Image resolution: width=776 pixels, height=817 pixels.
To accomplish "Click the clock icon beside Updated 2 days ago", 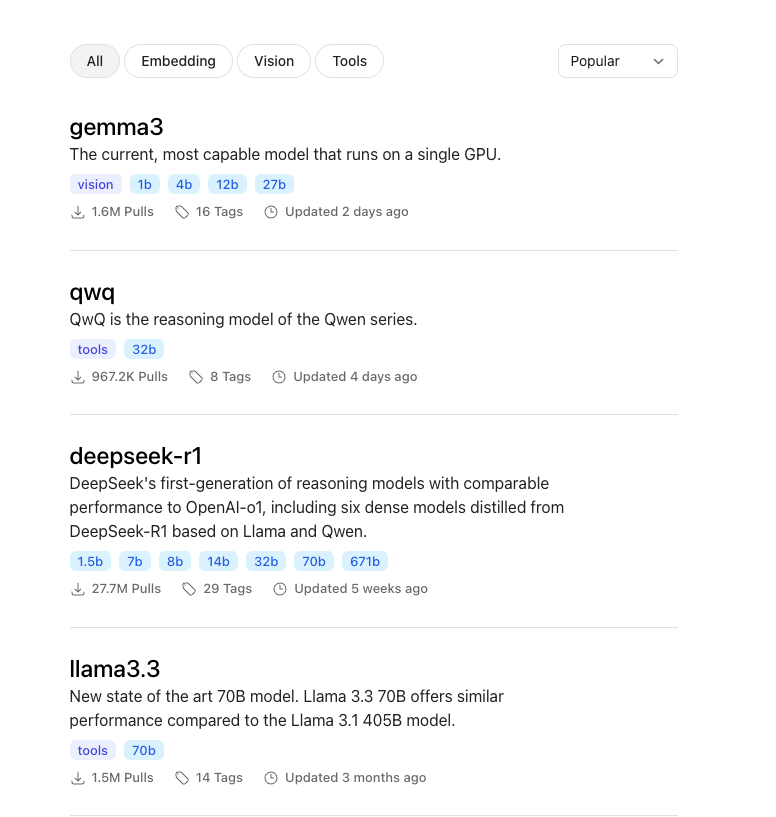I will point(271,212).
